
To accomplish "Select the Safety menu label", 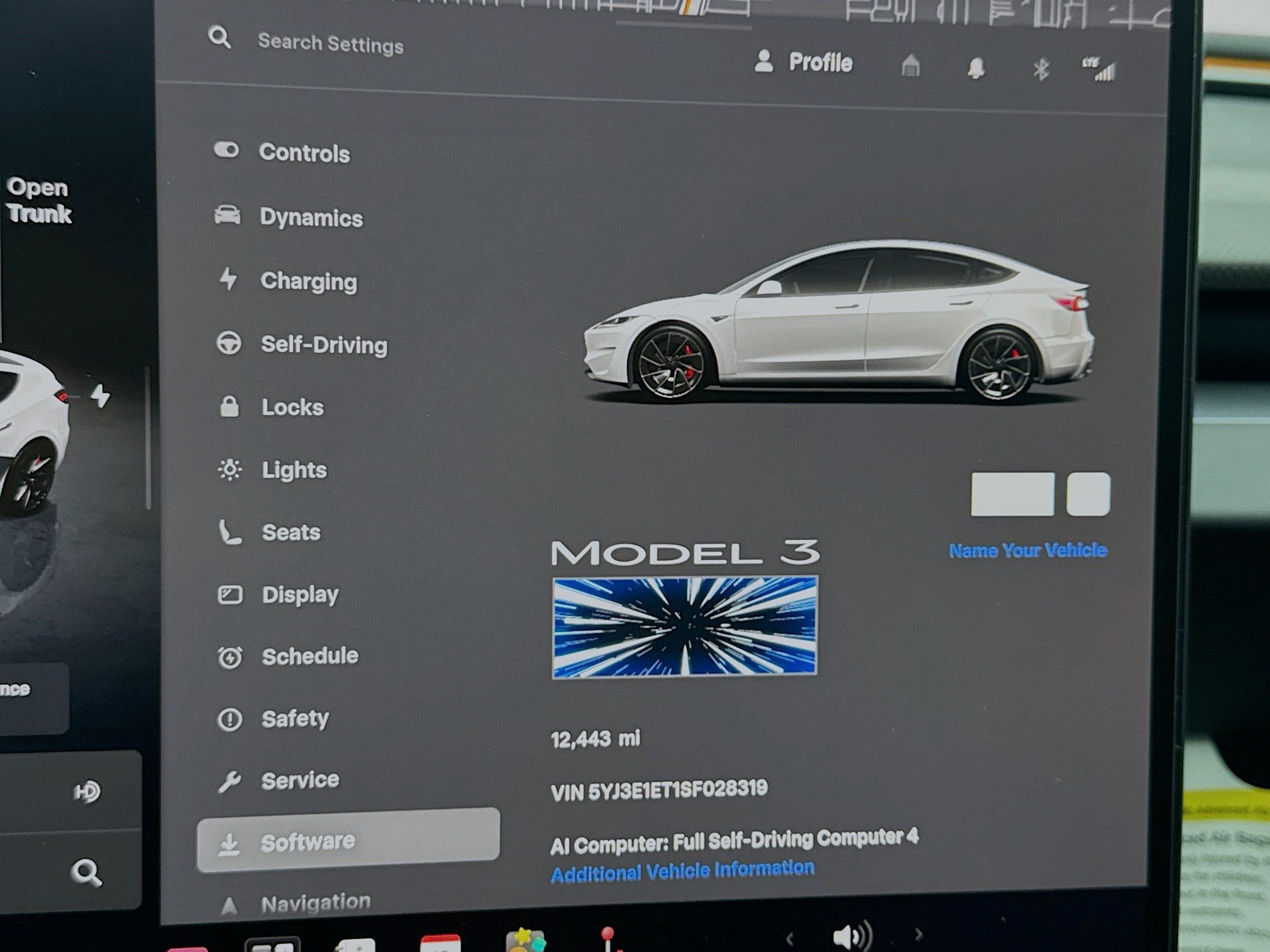I will (295, 718).
